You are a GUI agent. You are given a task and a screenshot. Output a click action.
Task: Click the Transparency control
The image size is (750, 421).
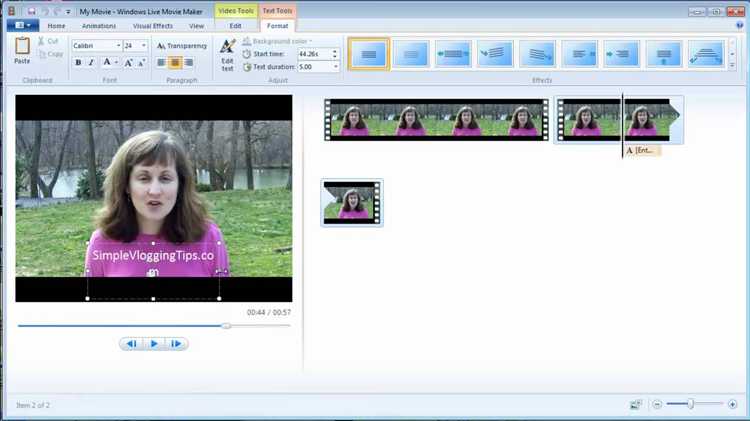coord(182,46)
